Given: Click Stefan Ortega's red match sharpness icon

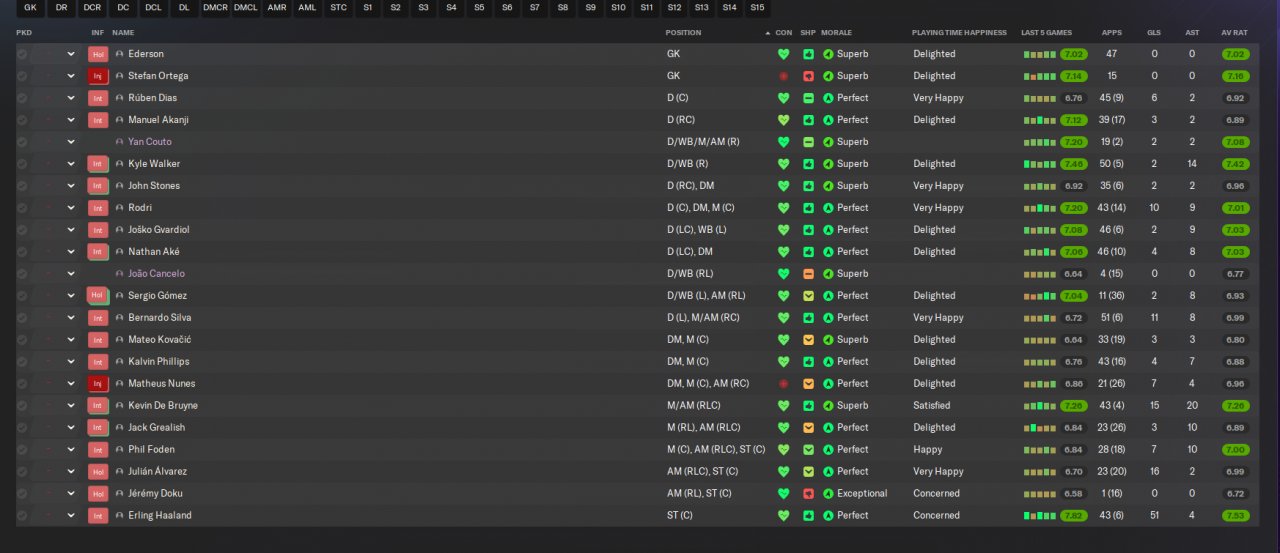Looking at the screenshot, I should [x=808, y=76].
